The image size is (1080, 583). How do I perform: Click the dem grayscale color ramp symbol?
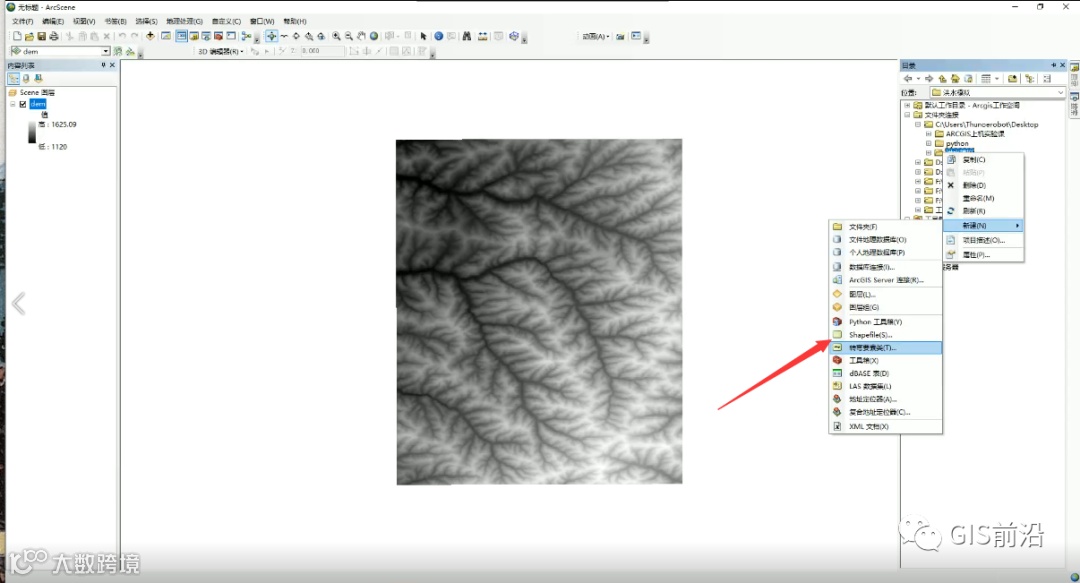32,132
